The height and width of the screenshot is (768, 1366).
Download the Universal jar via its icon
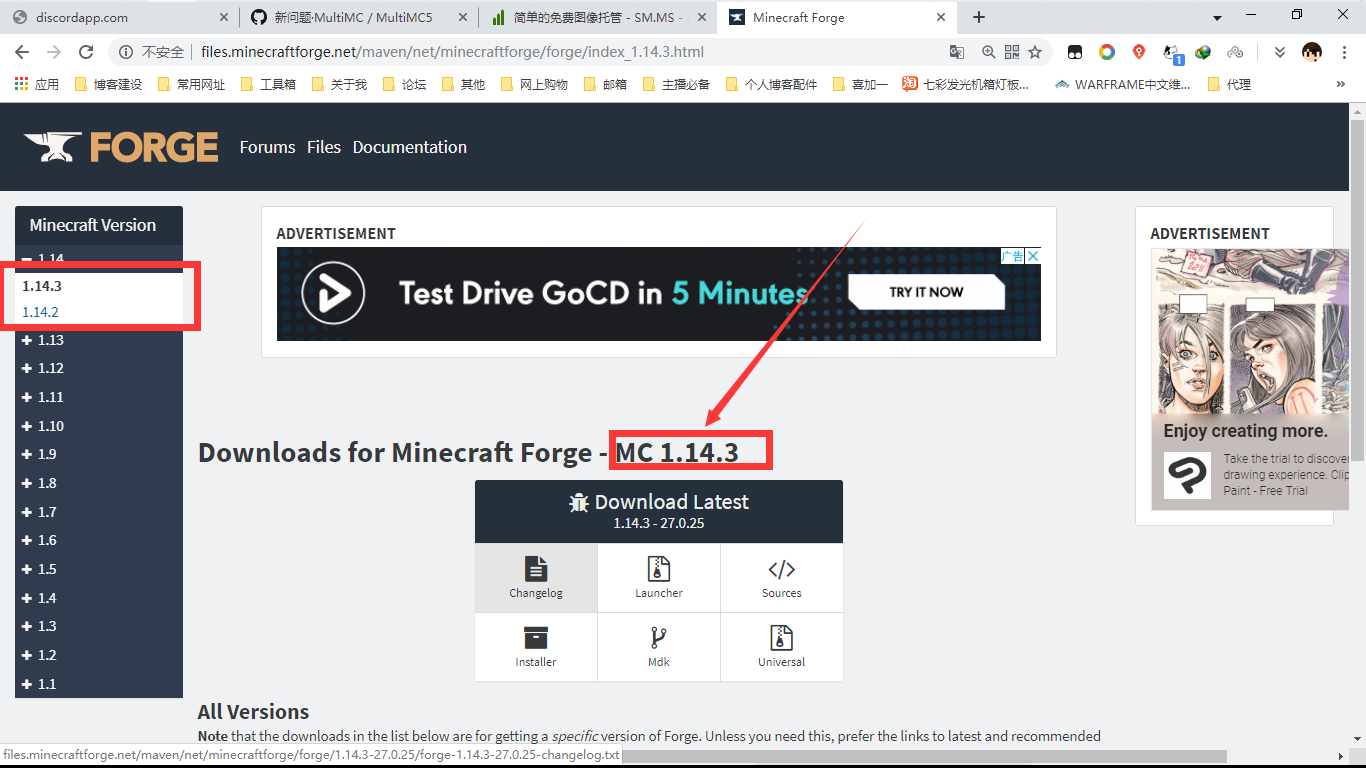[x=781, y=639]
